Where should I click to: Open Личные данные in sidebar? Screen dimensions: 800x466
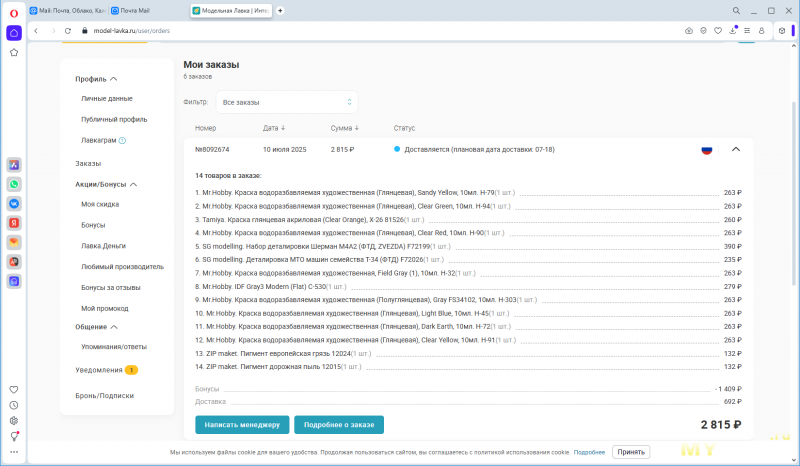(x=107, y=99)
